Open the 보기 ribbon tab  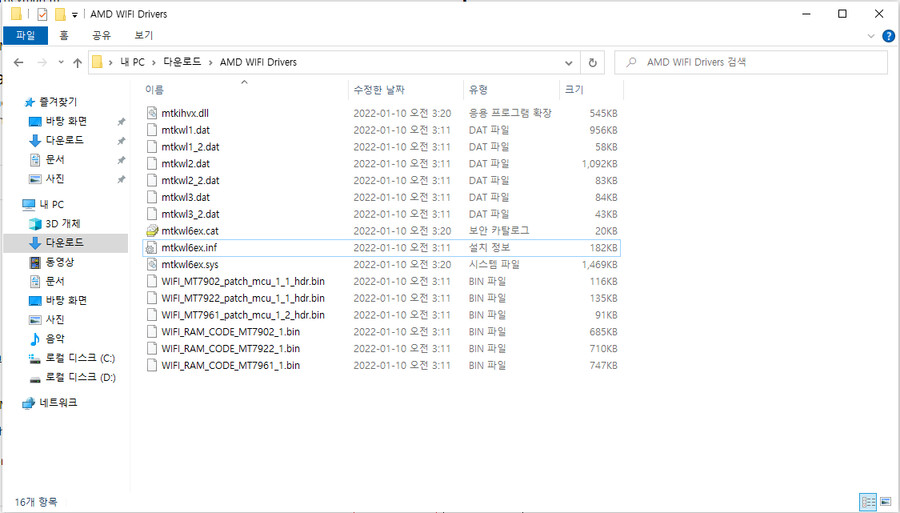pyautogui.click(x=143, y=36)
